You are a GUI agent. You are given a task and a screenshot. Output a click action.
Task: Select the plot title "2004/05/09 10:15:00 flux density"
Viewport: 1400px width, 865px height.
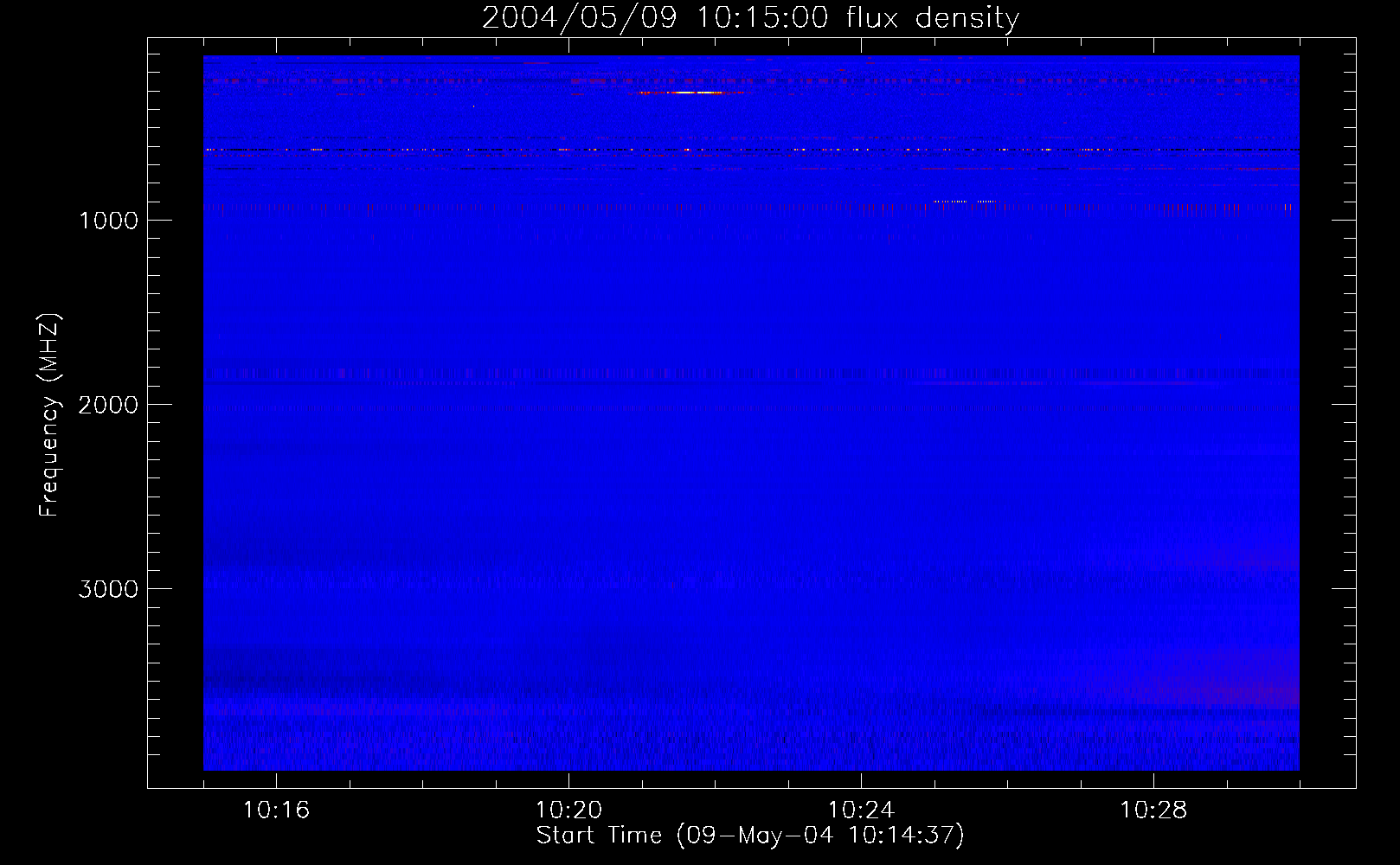750,18
